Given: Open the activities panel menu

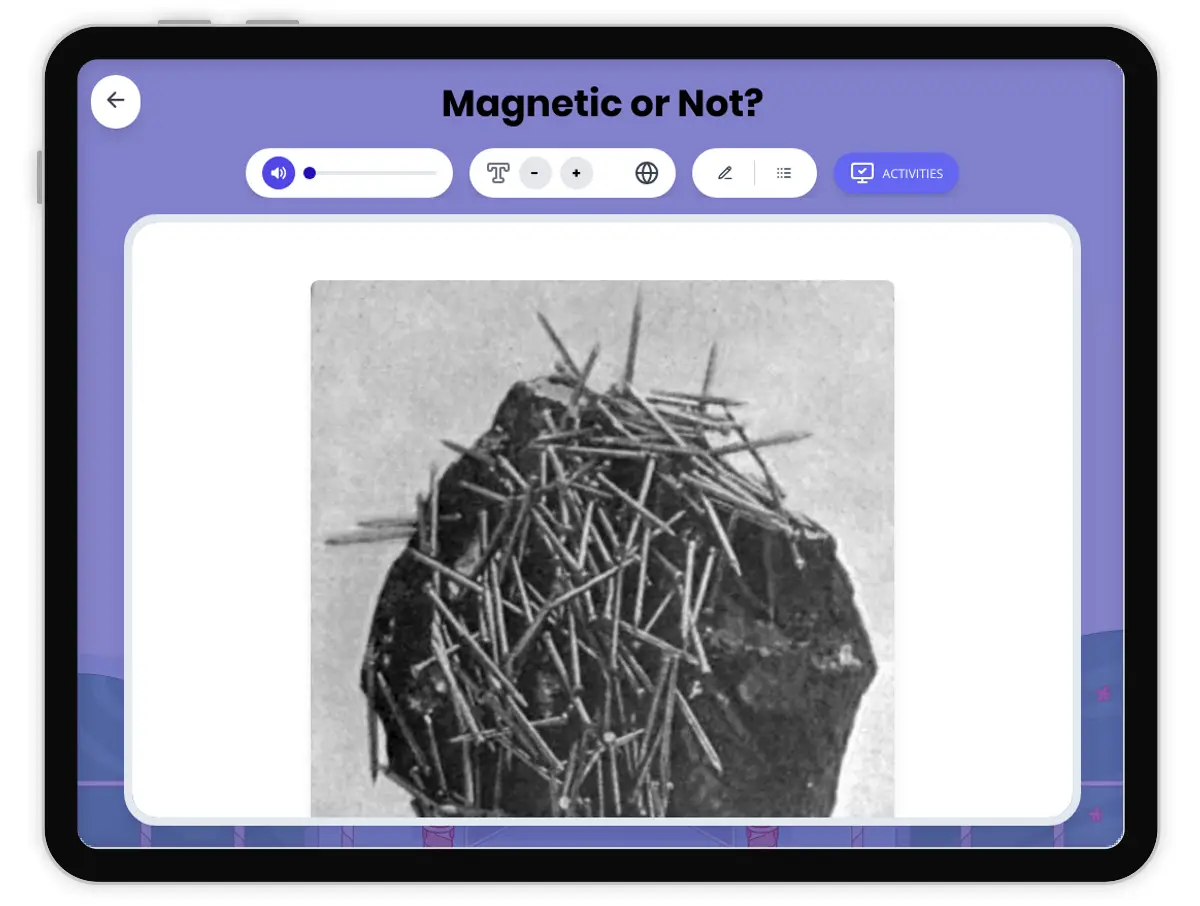Looking at the screenshot, I should [x=896, y=173].
